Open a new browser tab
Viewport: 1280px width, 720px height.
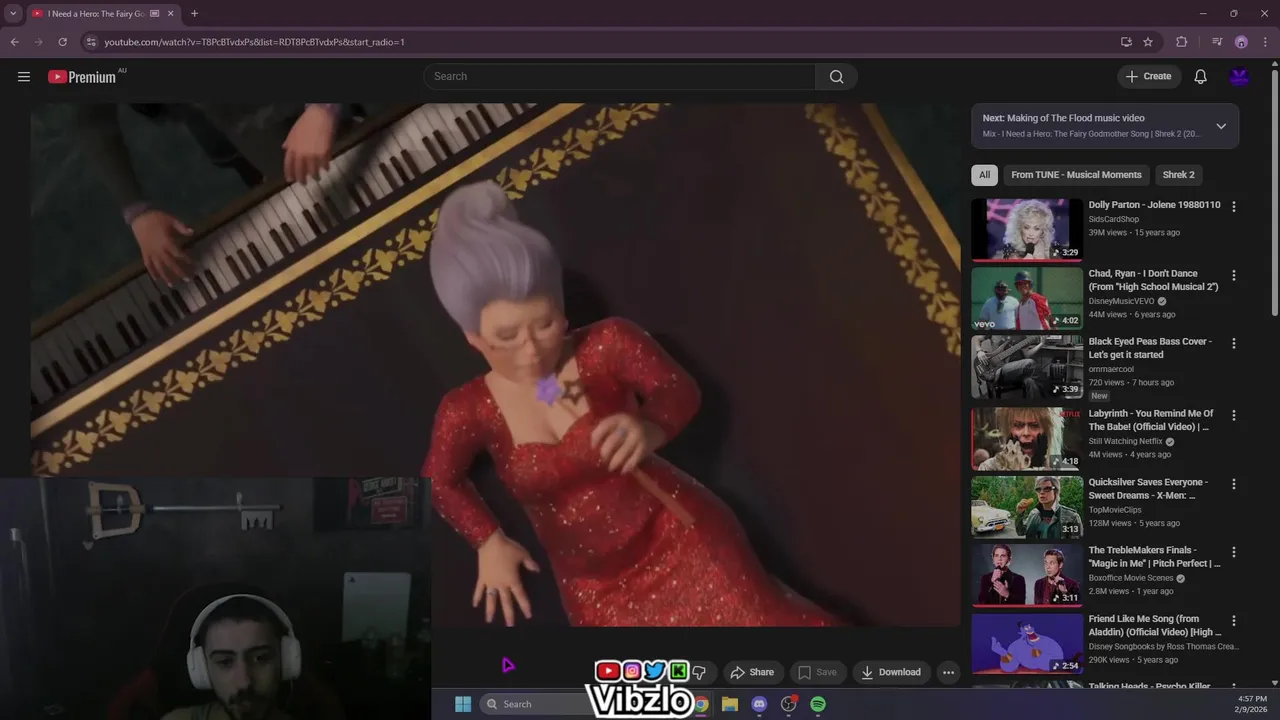(194, 14)
